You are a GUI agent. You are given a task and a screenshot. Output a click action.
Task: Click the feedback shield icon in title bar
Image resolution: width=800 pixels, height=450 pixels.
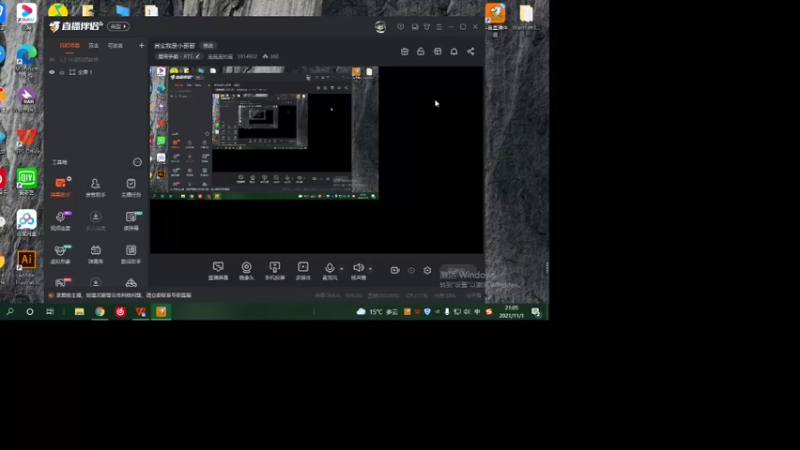(x=401, y=27)
